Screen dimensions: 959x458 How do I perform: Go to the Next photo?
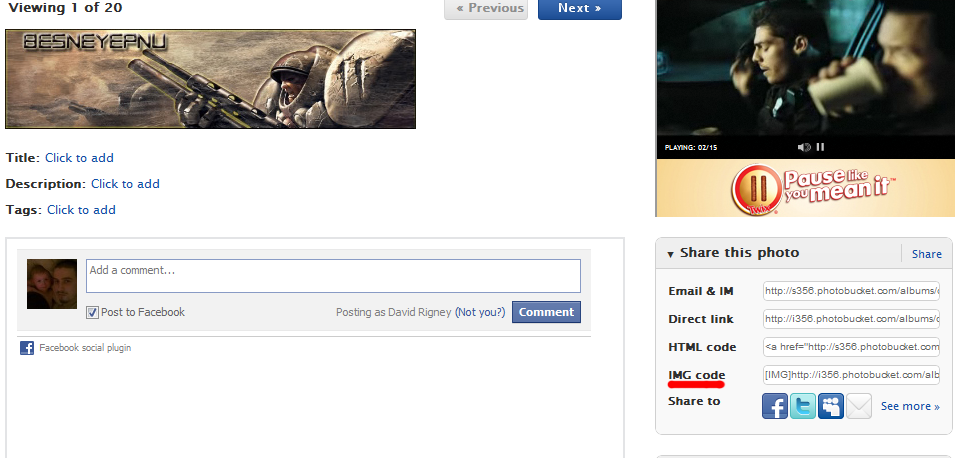(x=580, y=9)
